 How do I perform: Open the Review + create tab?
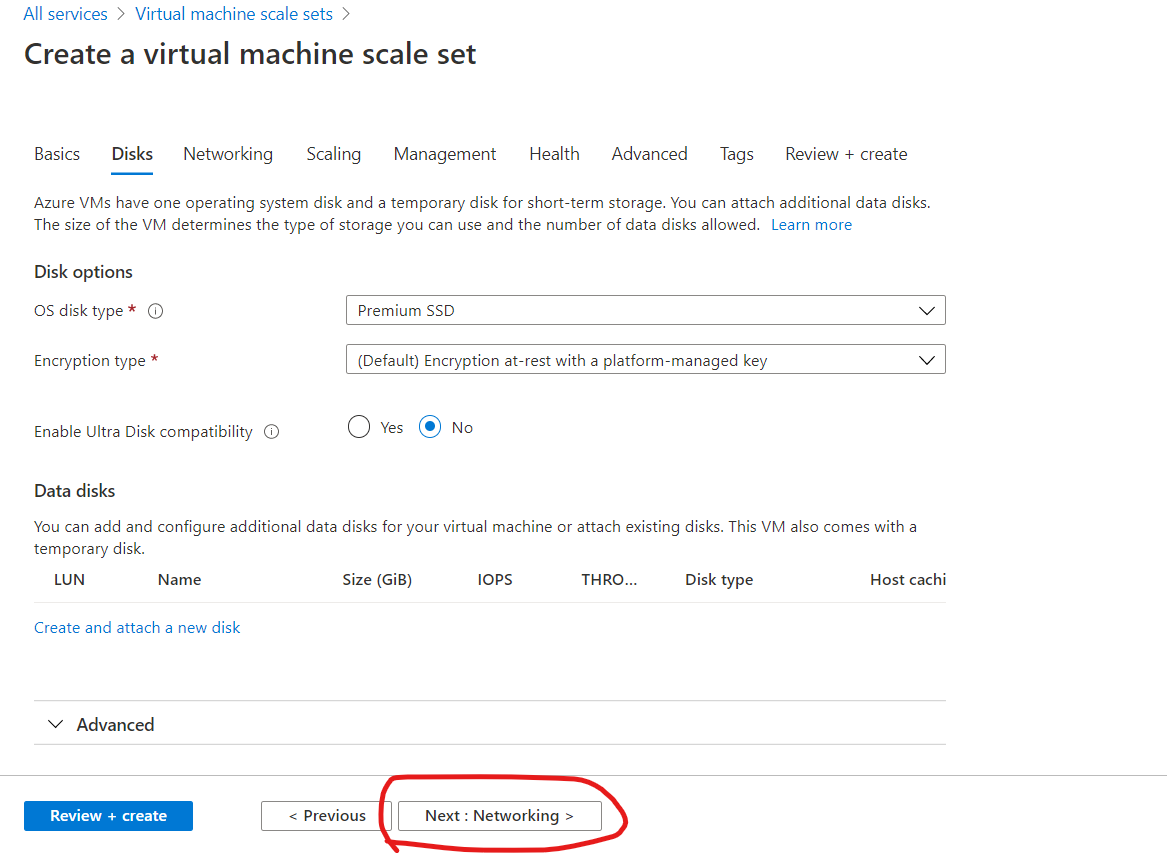click(845, 153)
